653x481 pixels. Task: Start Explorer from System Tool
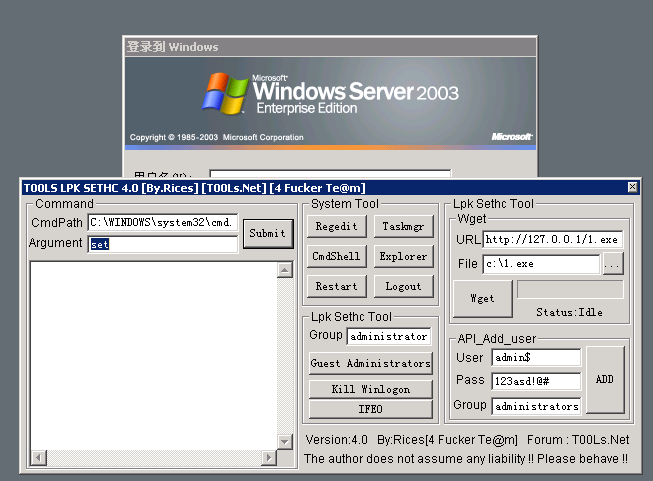(403, 257)
